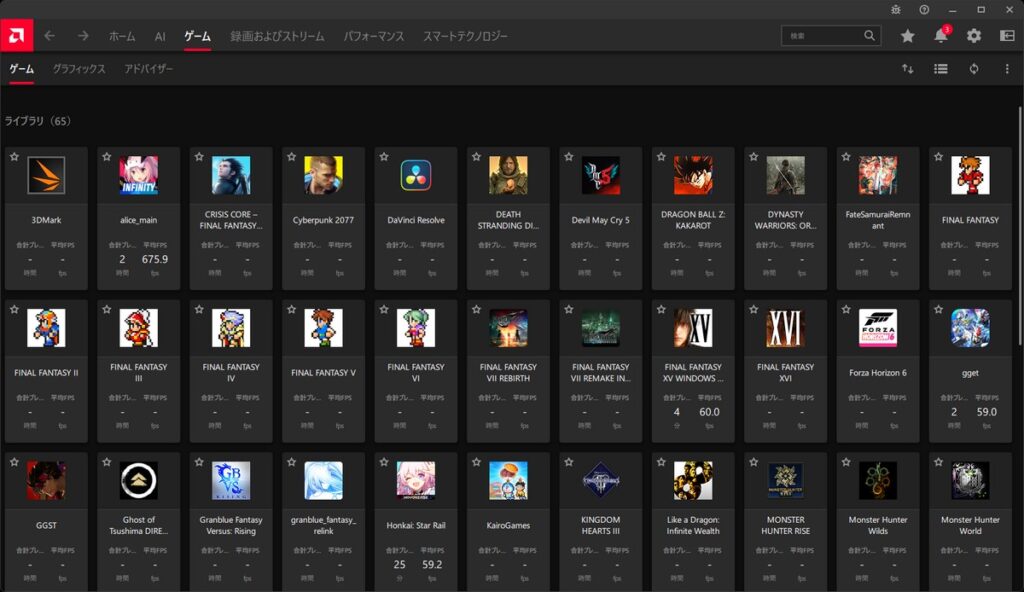Select the 'Monster Hunter World' title text
Viewport: 1024px width, 592px height.
click(x=970, y=525)
